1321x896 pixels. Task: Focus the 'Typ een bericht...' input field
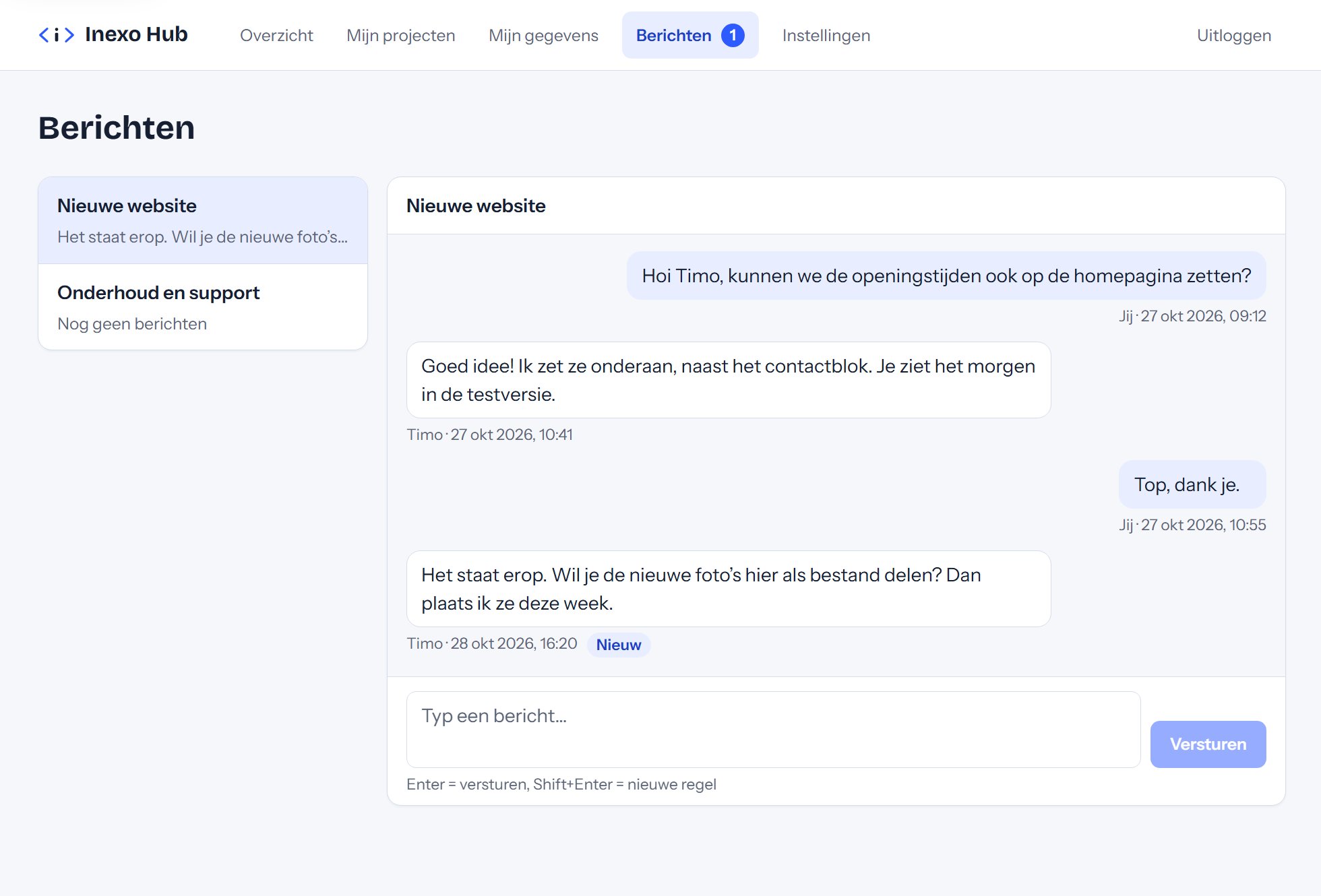[774, 730]
